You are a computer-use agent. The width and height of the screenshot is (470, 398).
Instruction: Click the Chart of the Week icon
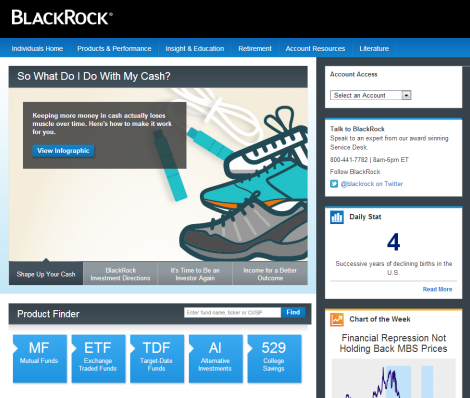[x=337, y=320]
